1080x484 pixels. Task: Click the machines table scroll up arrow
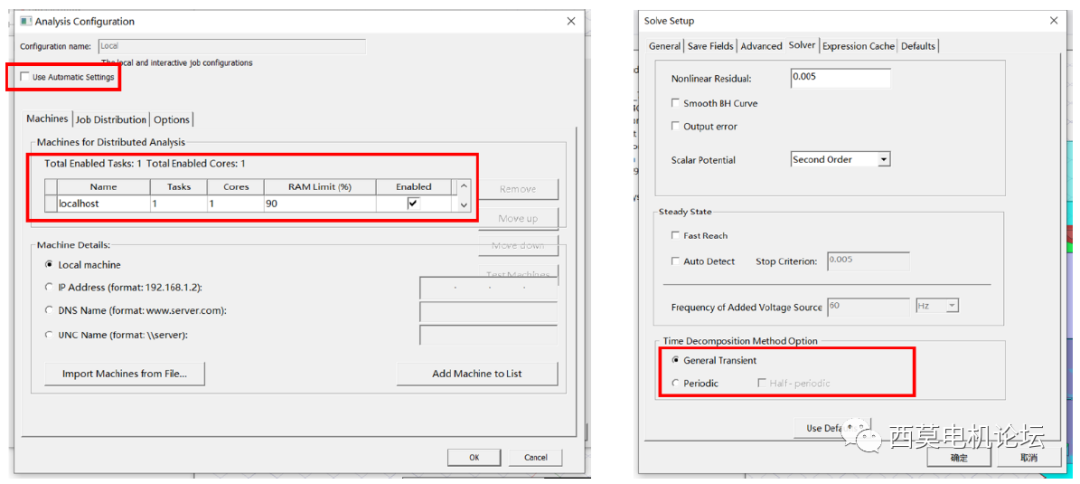(x=464, y=186)
